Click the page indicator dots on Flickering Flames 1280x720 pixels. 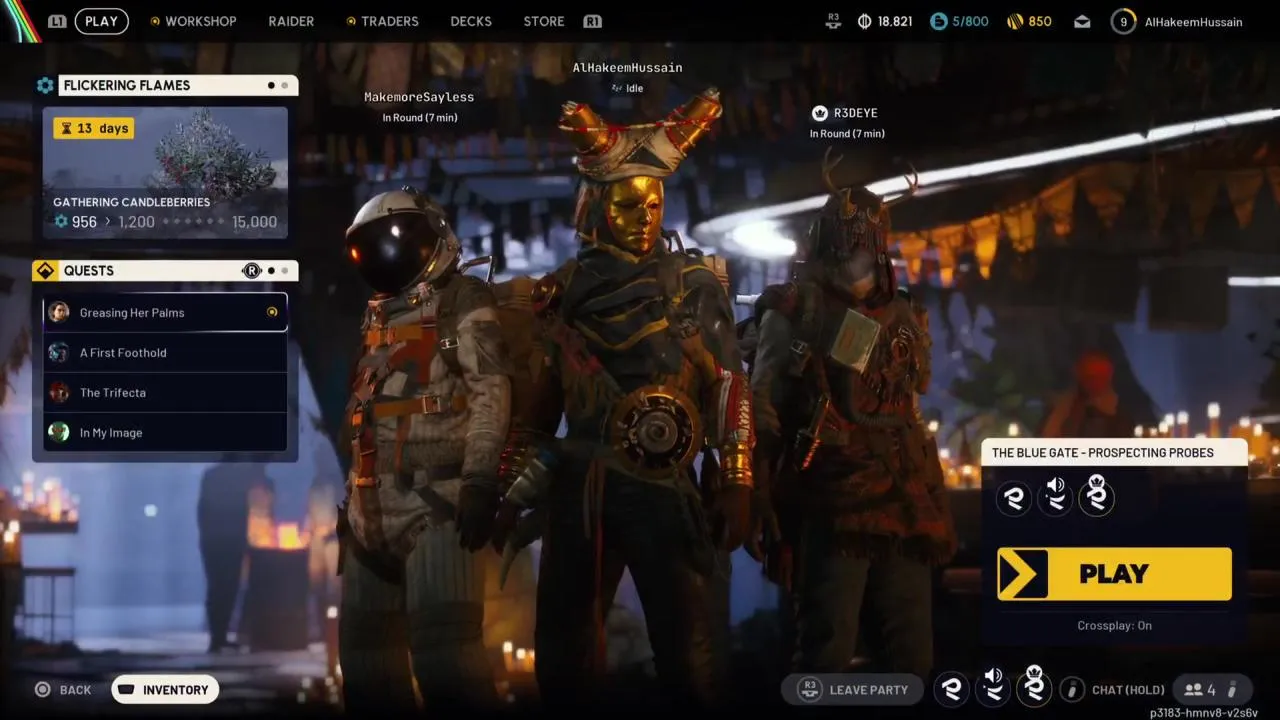point(278,85)
